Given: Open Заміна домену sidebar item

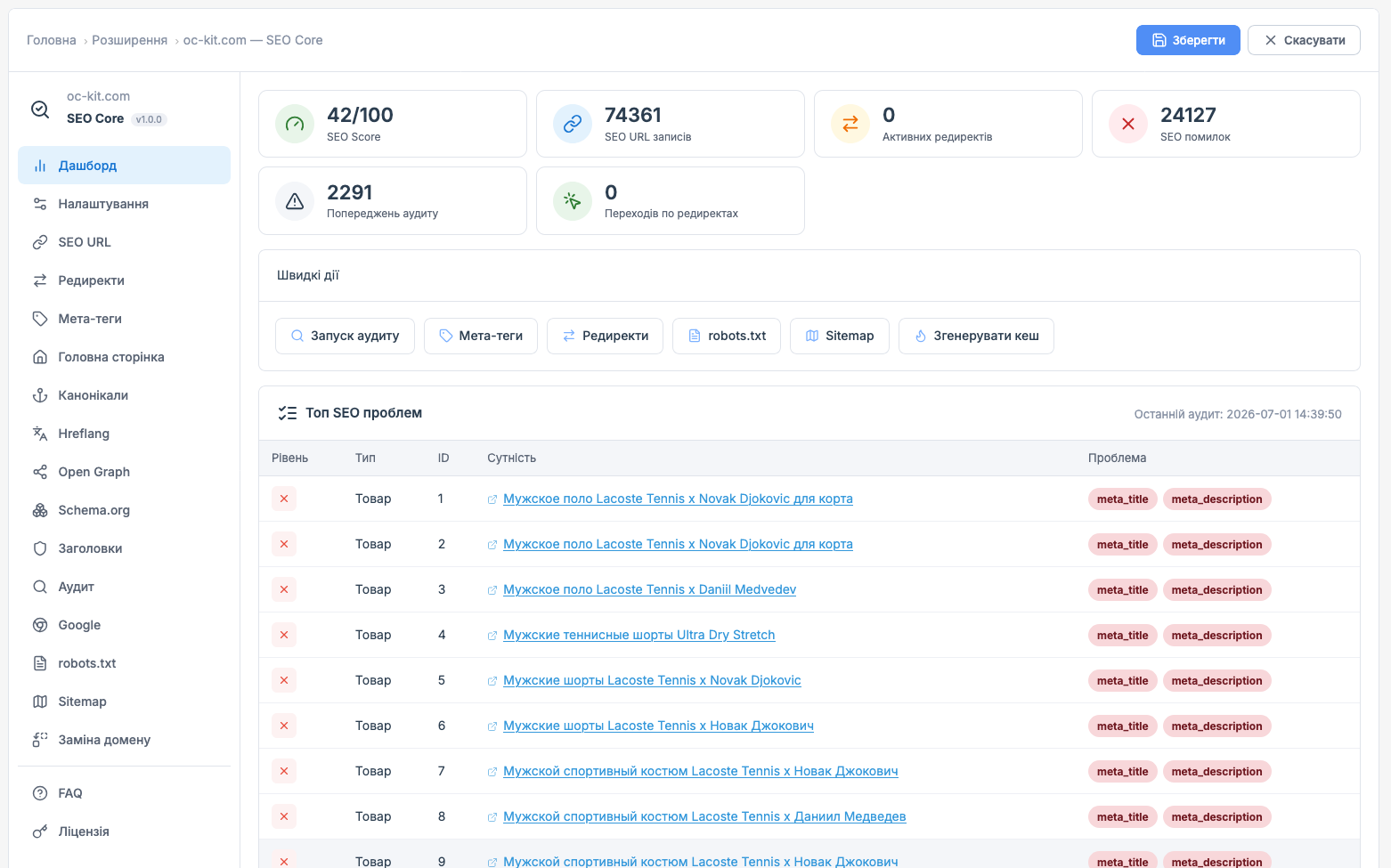Looking at the screenshot, I should pyautogui.click(x=124, y=740).
